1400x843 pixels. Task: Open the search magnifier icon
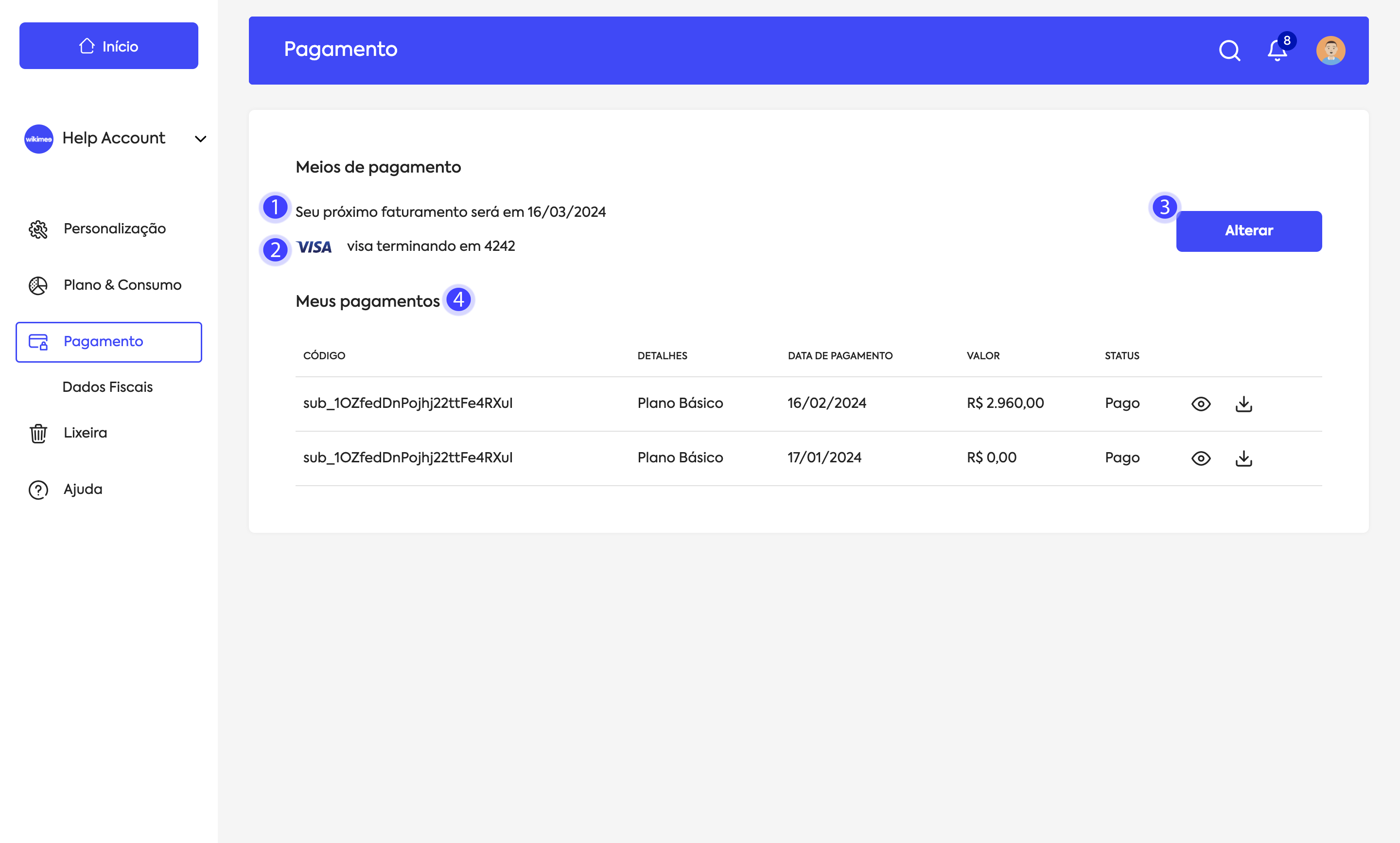coord(1229,51)
